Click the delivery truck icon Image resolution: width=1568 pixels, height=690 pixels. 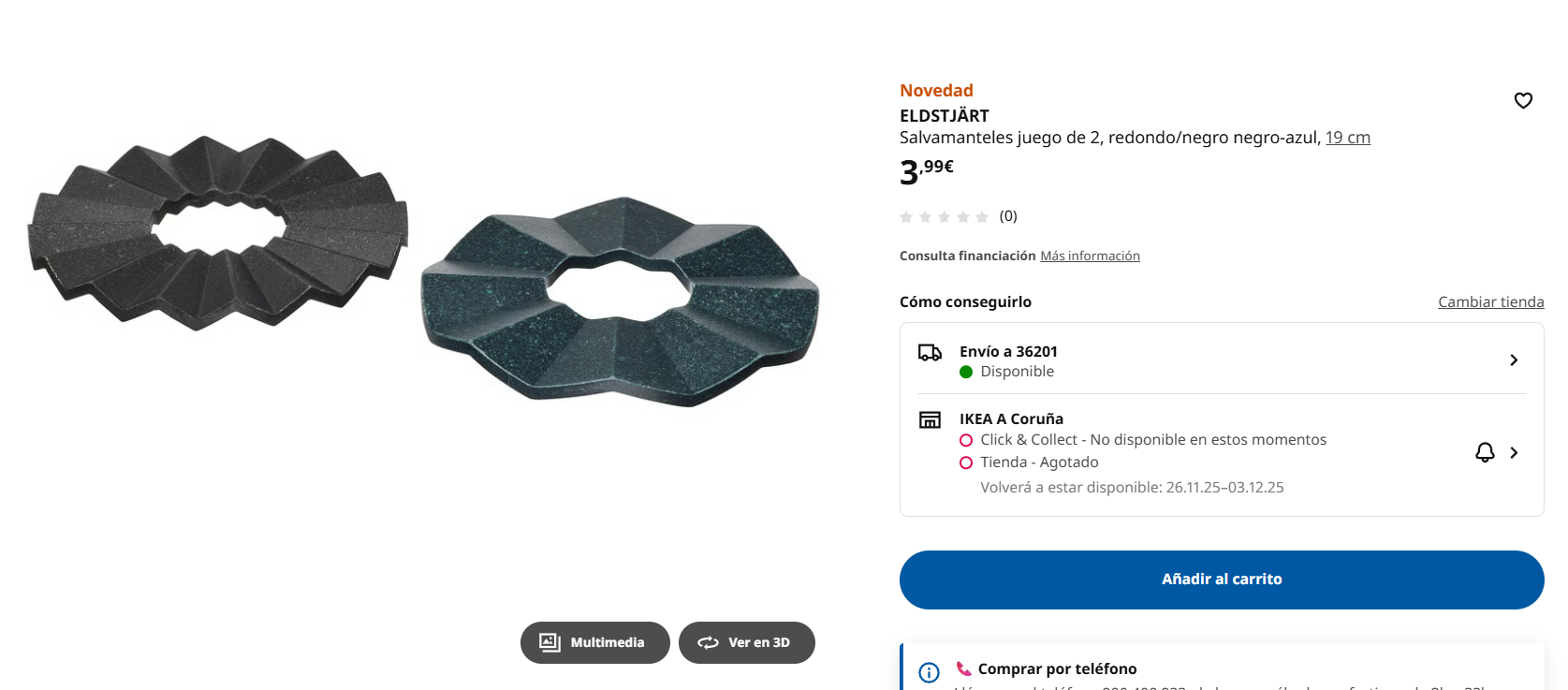[x=930, y=353]
